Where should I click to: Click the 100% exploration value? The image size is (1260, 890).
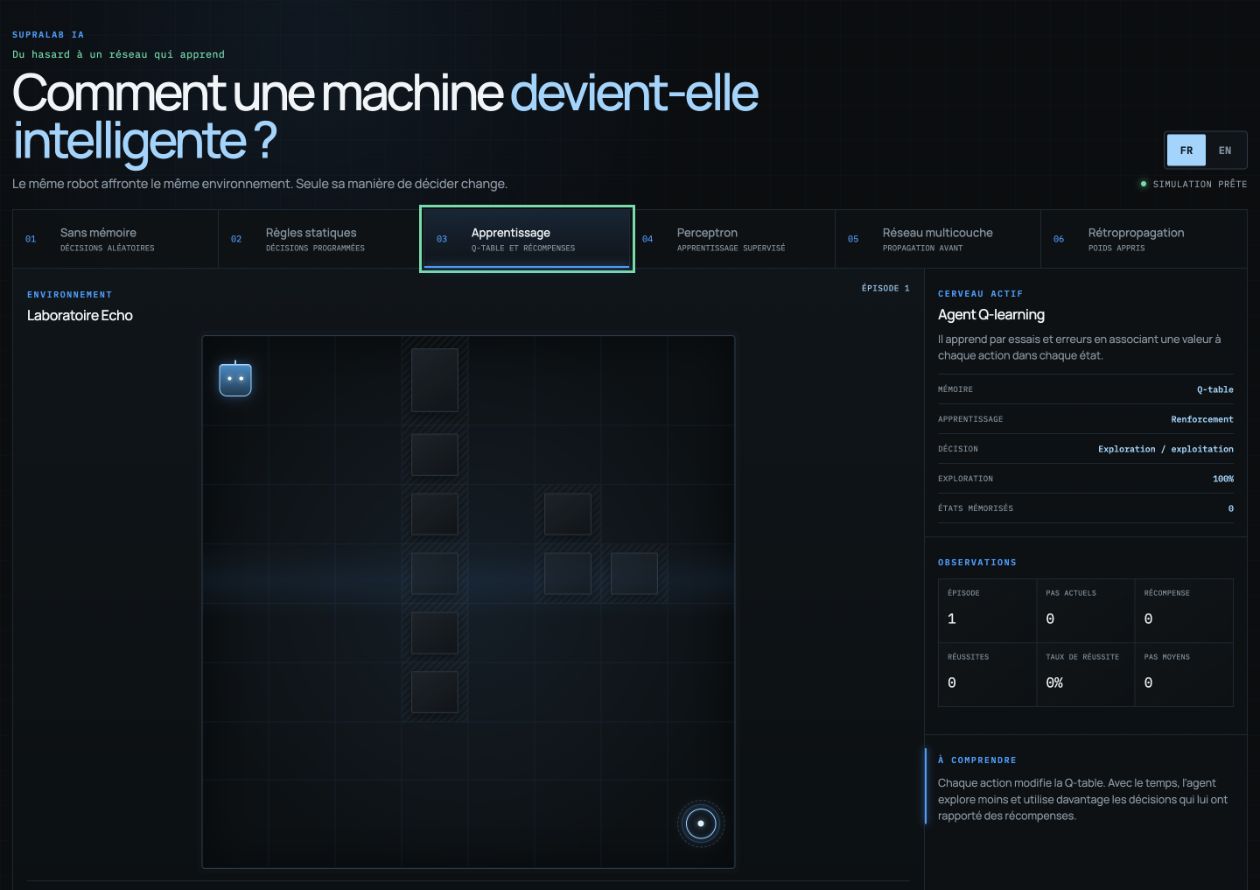click(x=1223, y=478)
